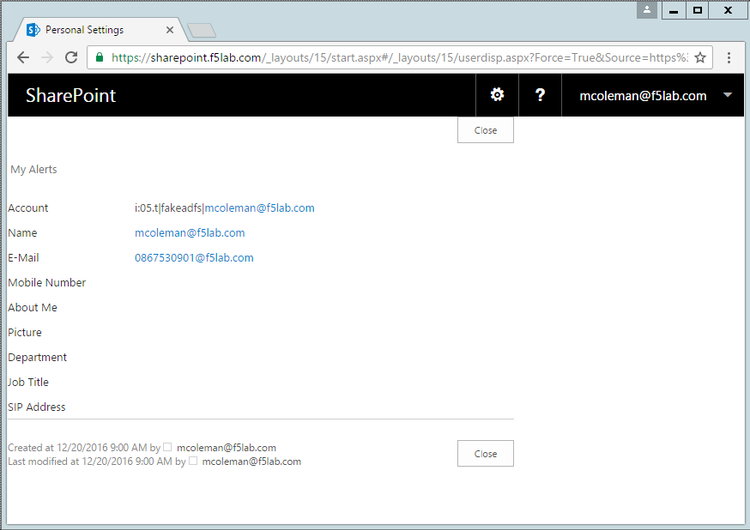Image resolution: width=750 pixels, height=530 pixels.
Task: Click the top Close button
Action: 485,130
